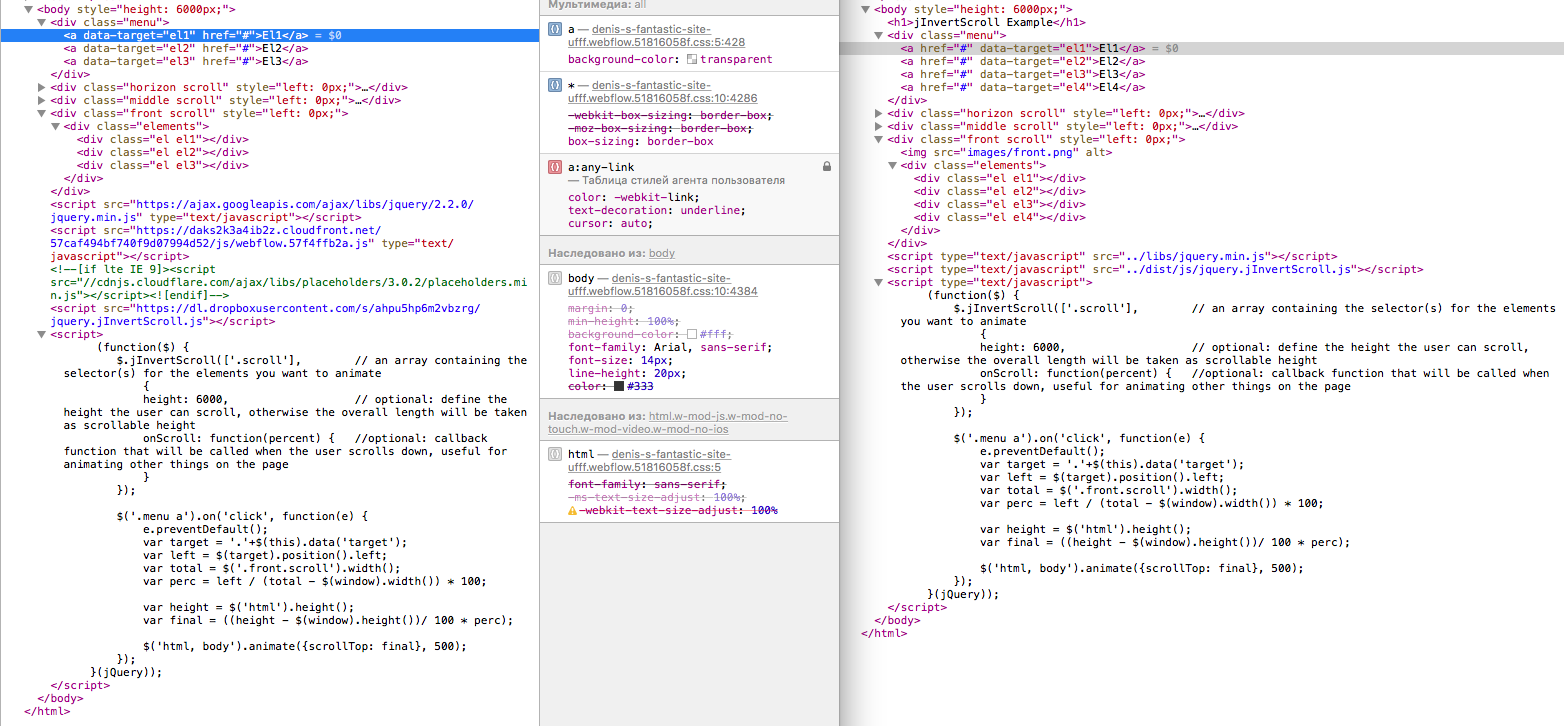Click 'cursor: auto' property

click(x=611, y=224)
